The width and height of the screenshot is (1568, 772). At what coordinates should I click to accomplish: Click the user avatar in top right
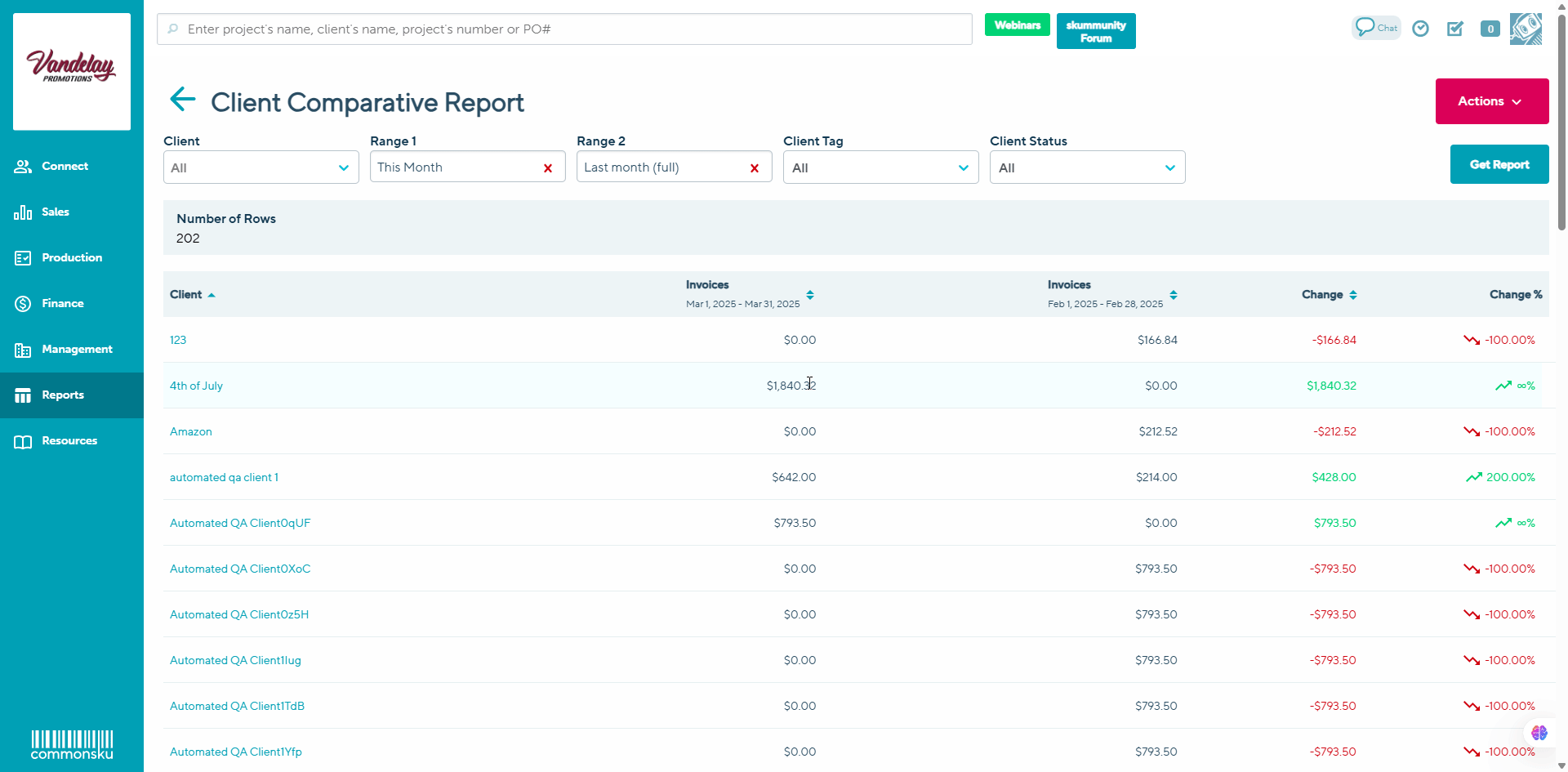pyautogui.click(x=1525, y=29)
